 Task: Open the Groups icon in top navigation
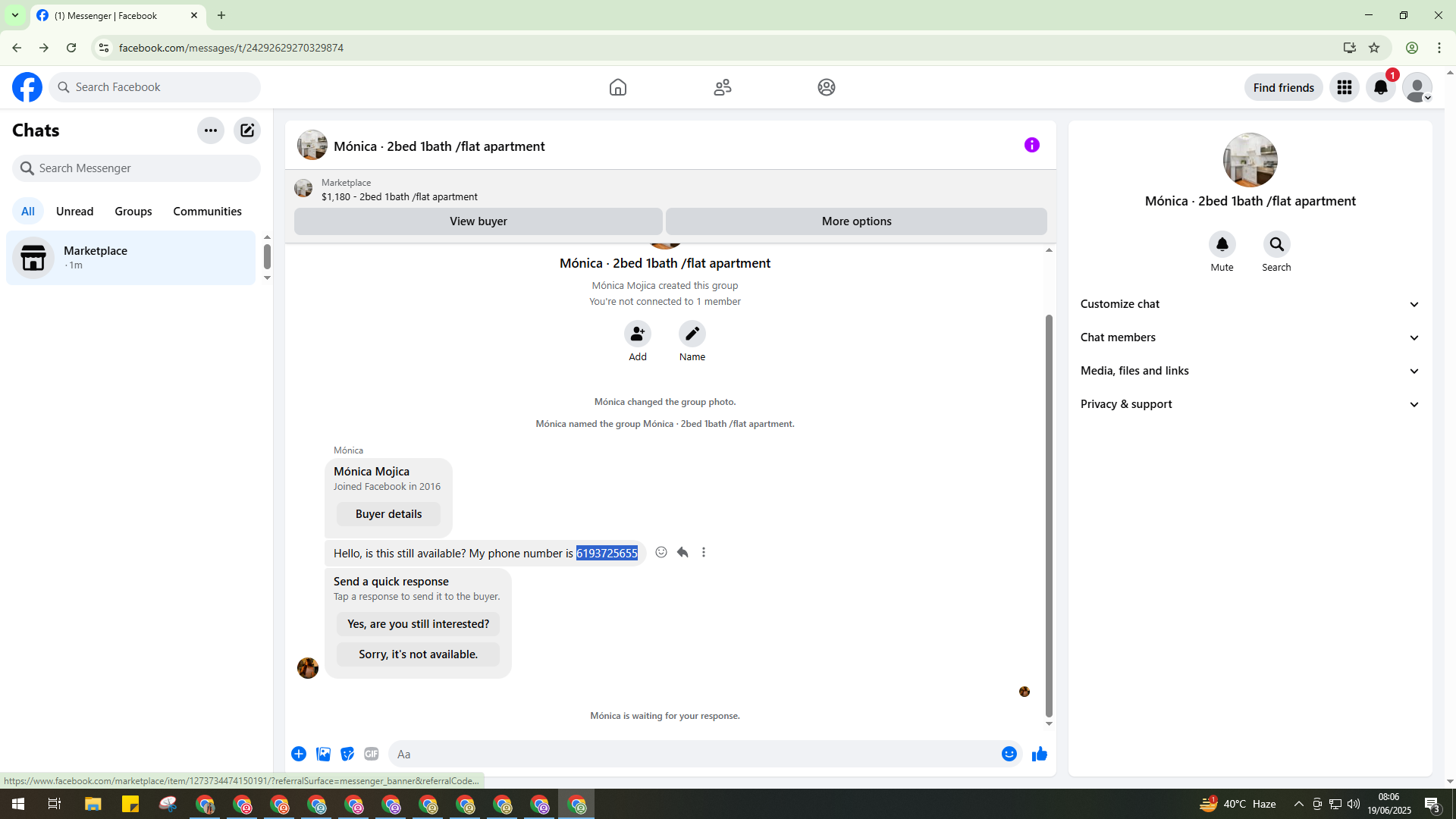(827, 87)
